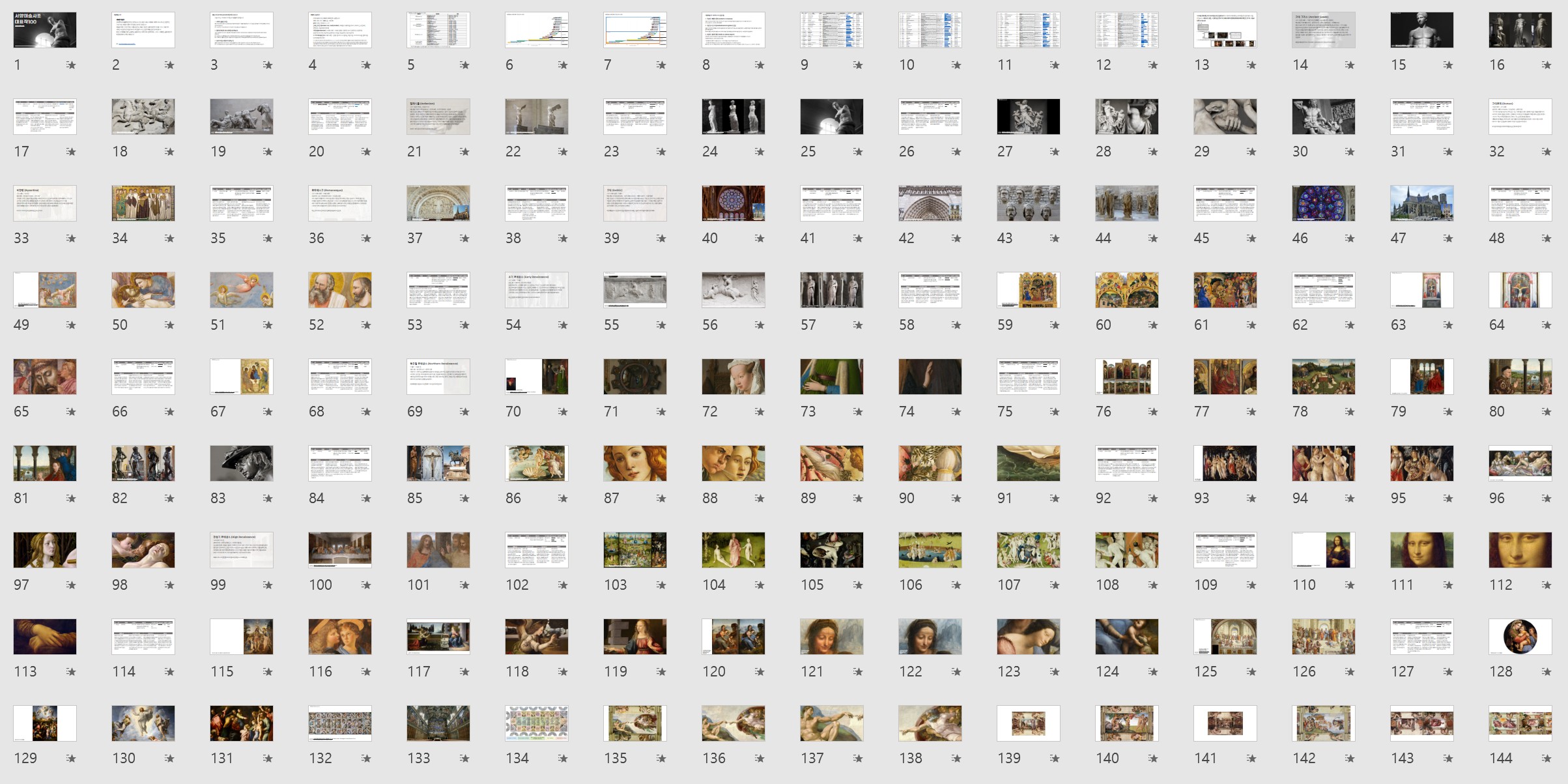Click the star icon under slide 128
Image resolution: width=1568 pixels, height=784 pixels.
[1547, 672]
